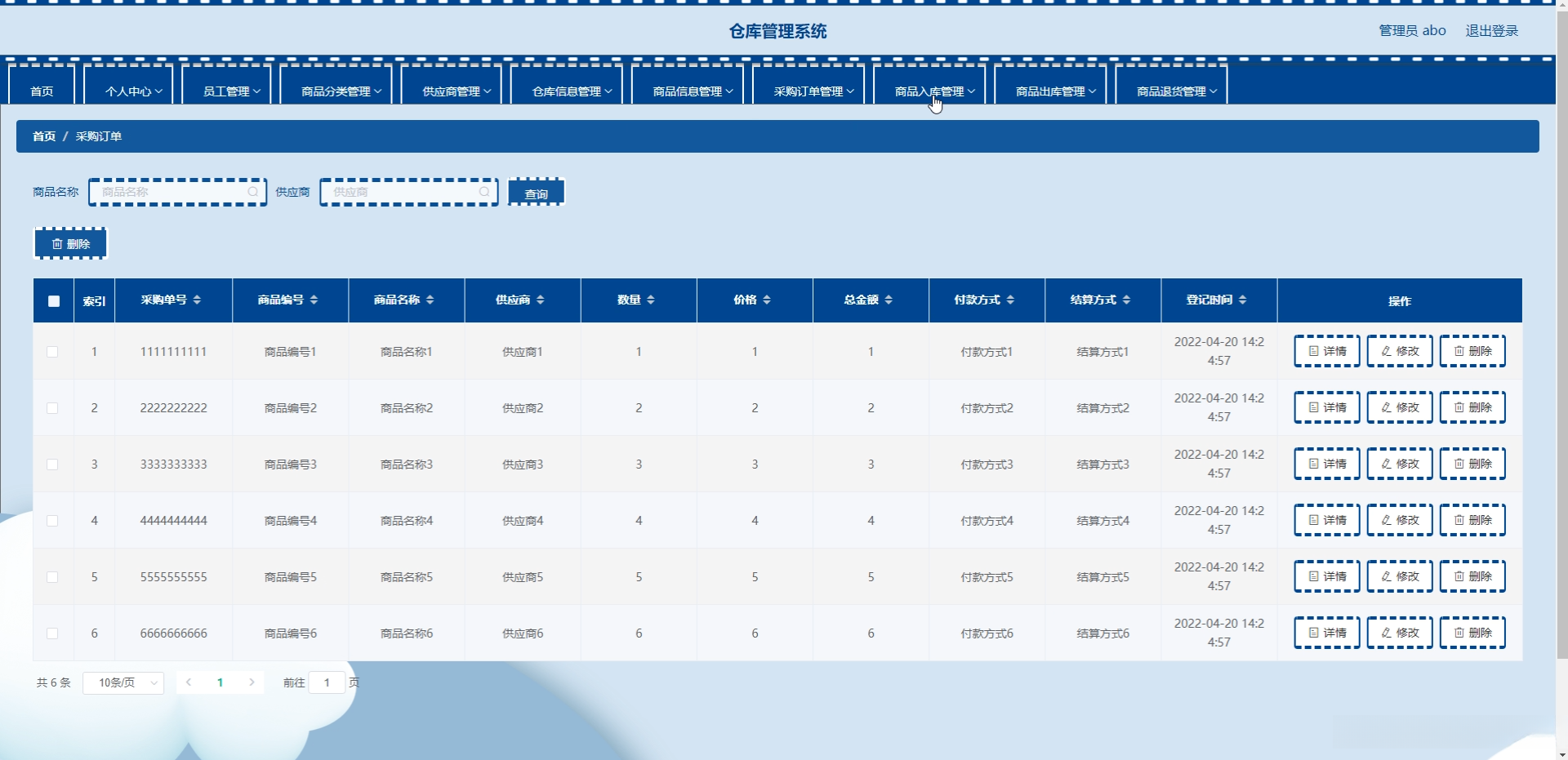
Task: Sort by 商品名称 column sort arrows
Action: (x=430, y=300)
